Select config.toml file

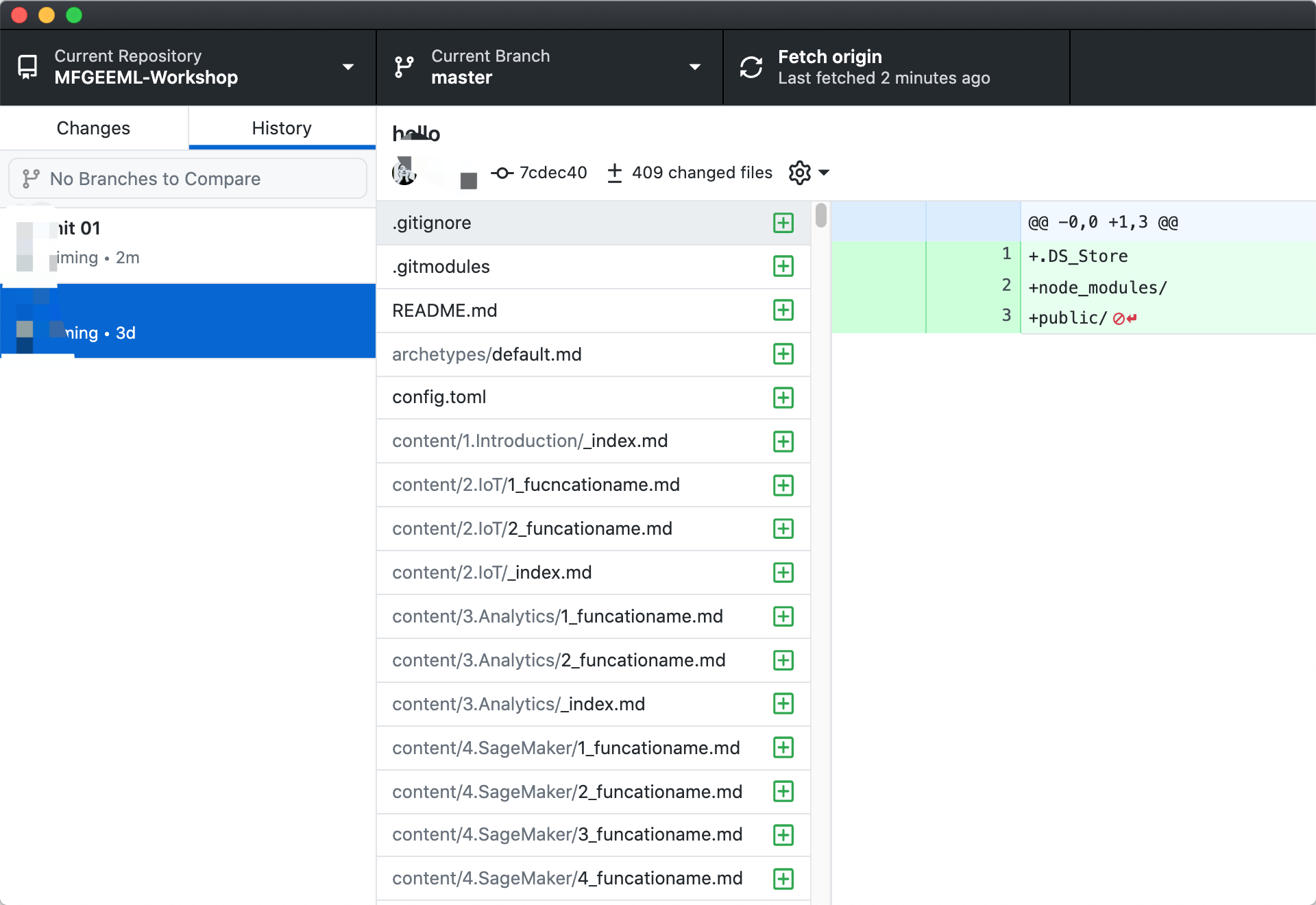tap(594, 398)
